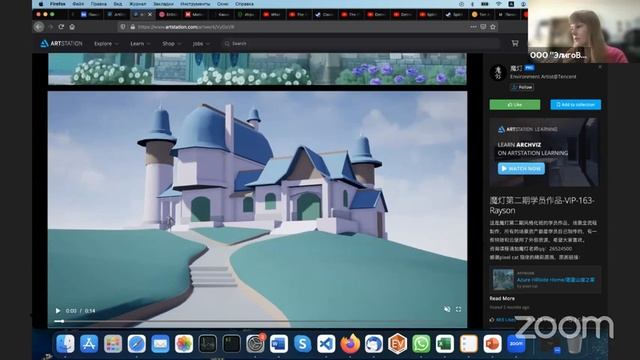Open the shopping cart in ArtStation header
Screen dimensions: 640x360
pos(515,43)
